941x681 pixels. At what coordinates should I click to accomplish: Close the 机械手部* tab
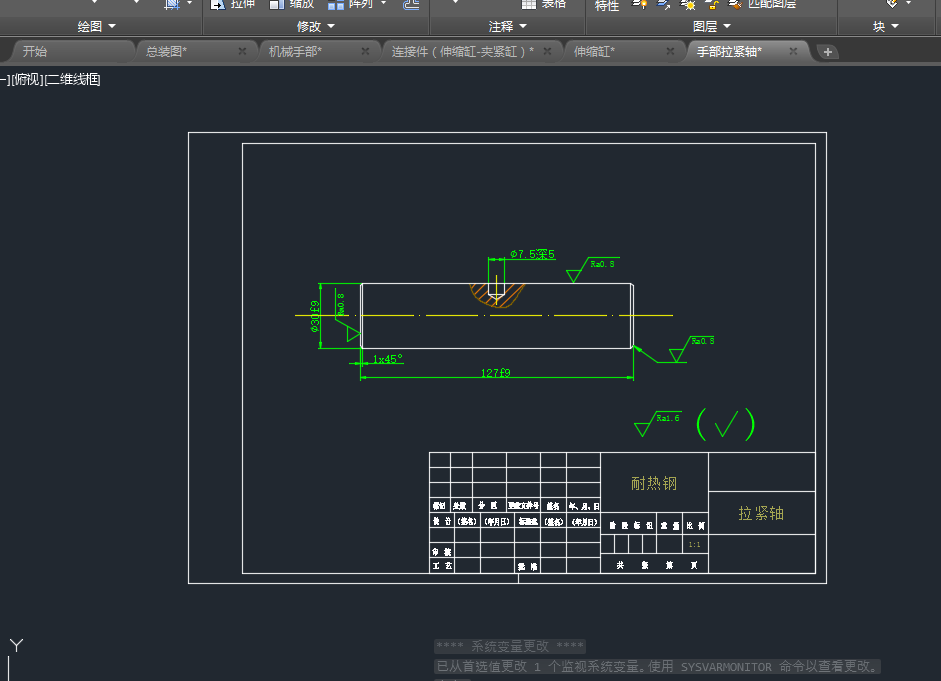[365, 52]
